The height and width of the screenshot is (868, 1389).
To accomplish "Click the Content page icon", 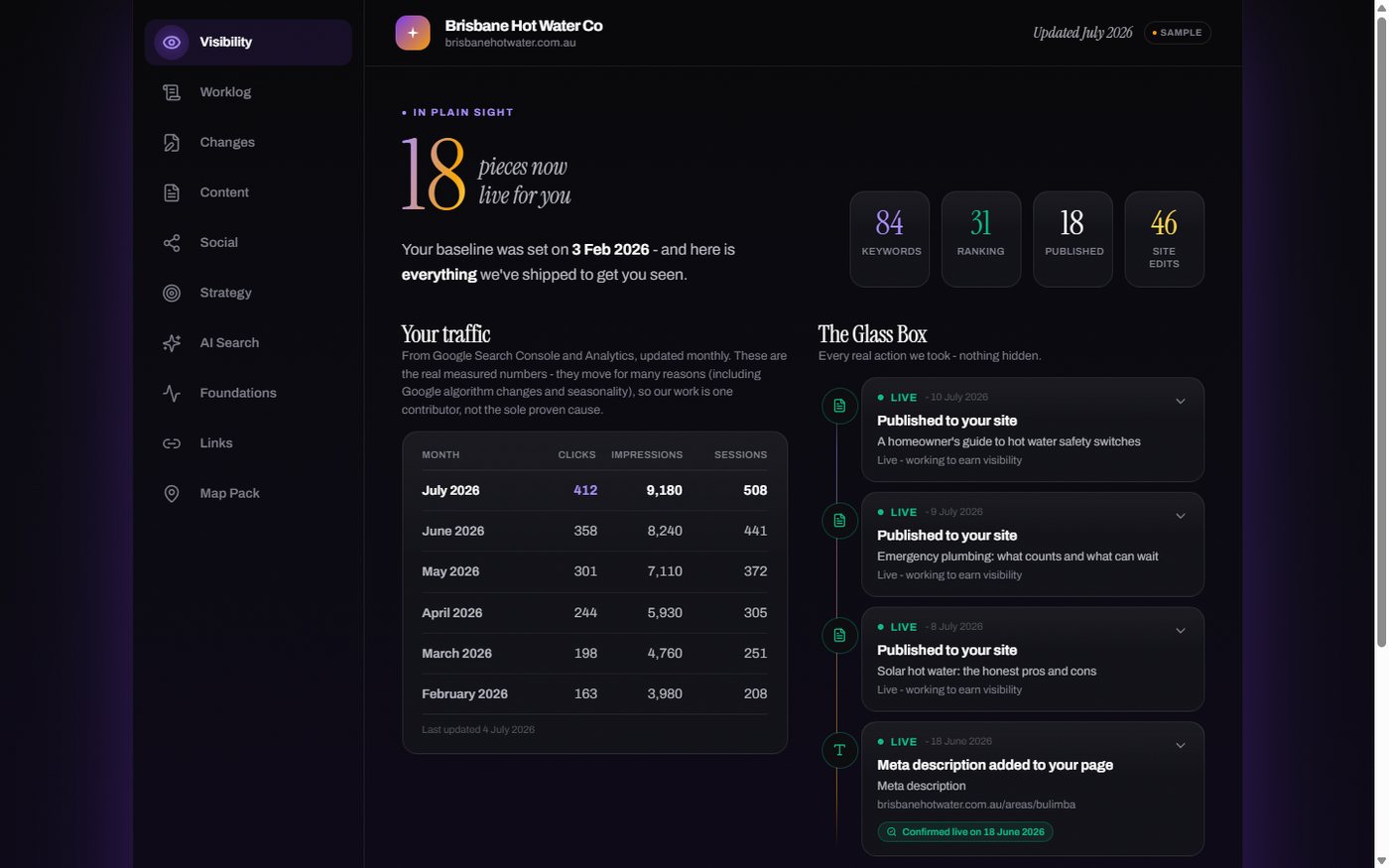I will pos(172,192).
